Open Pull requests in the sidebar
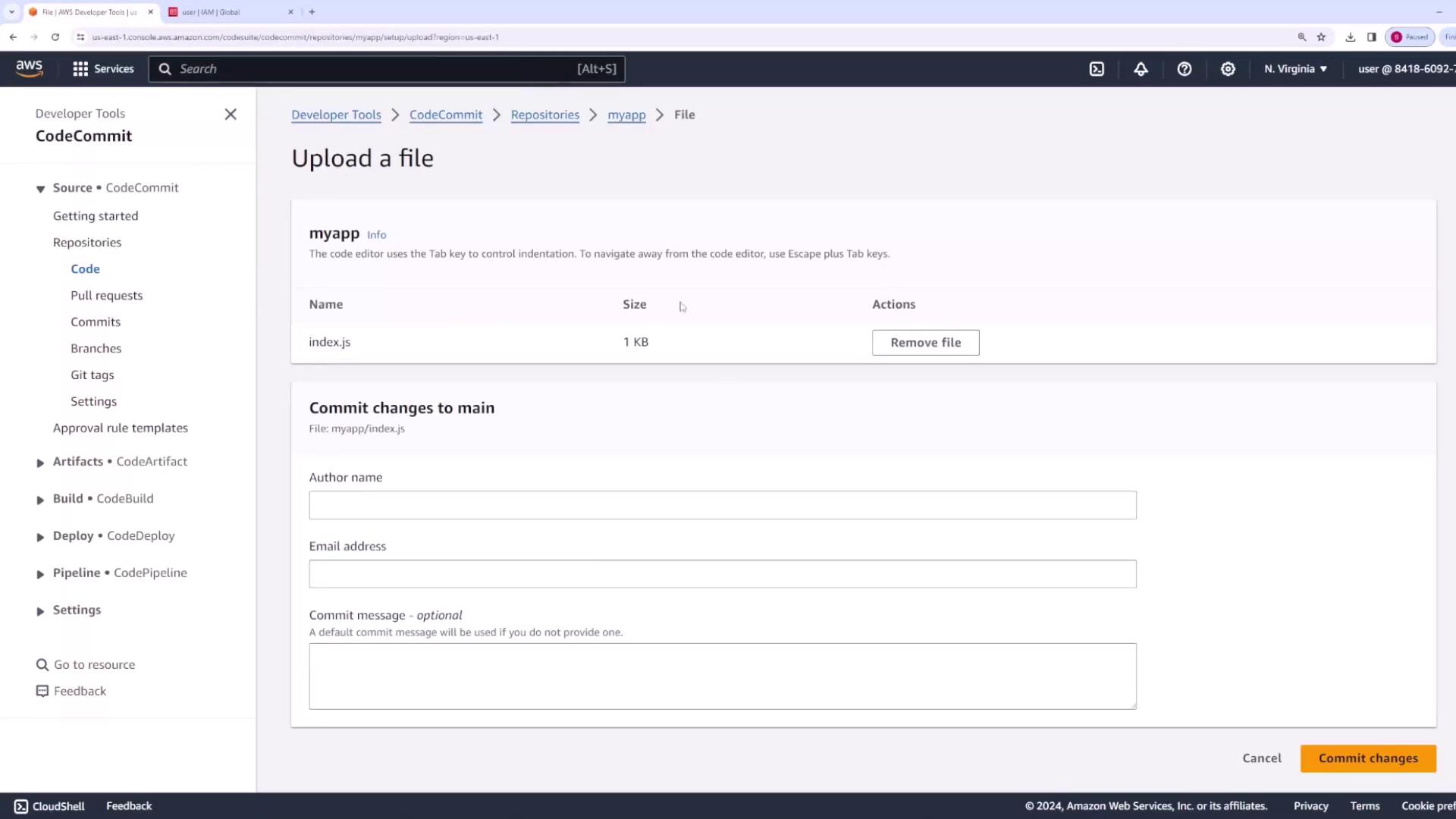 click(x=106, y=296)
